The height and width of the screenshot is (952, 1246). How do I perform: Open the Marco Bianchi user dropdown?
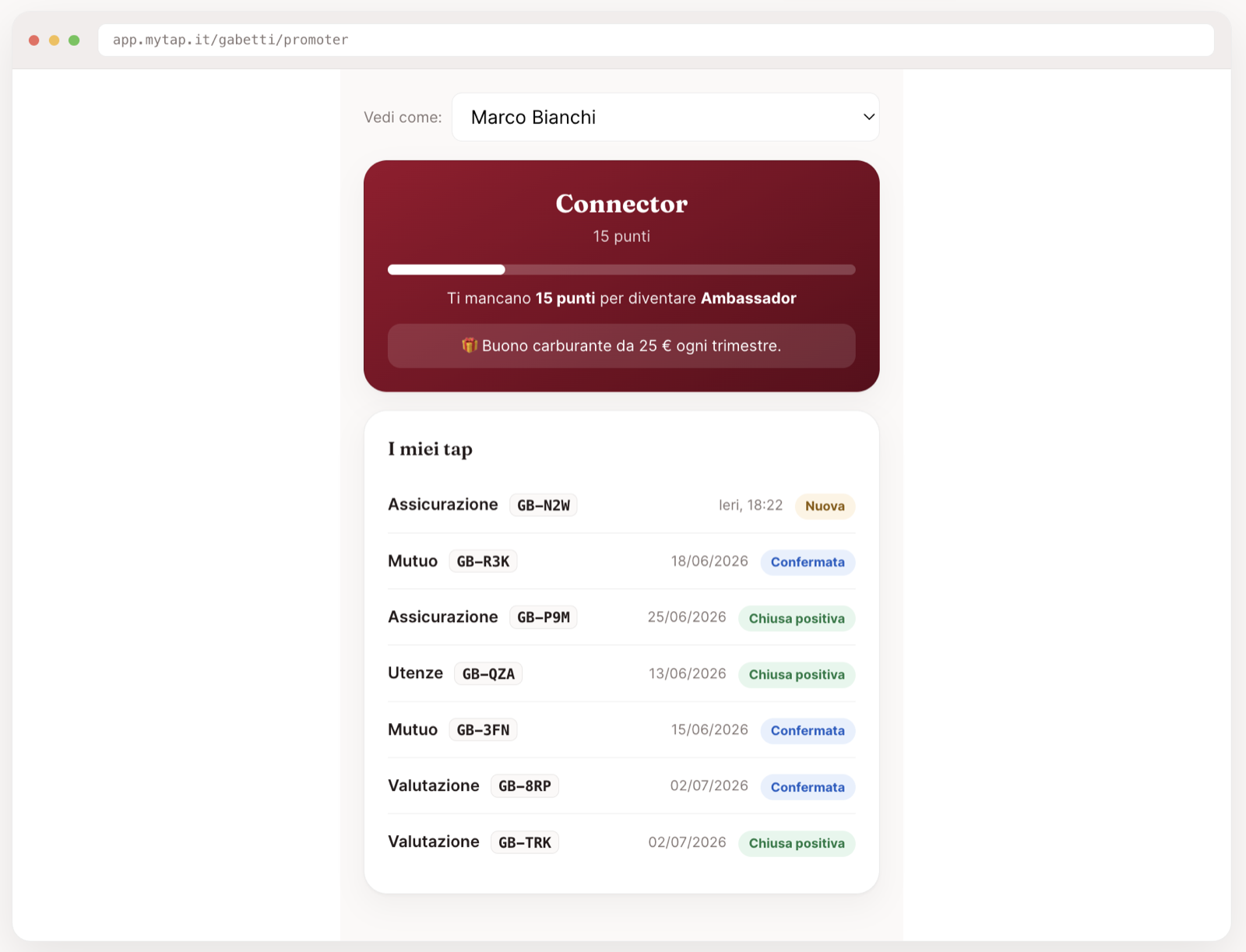[x=665, y=118]
